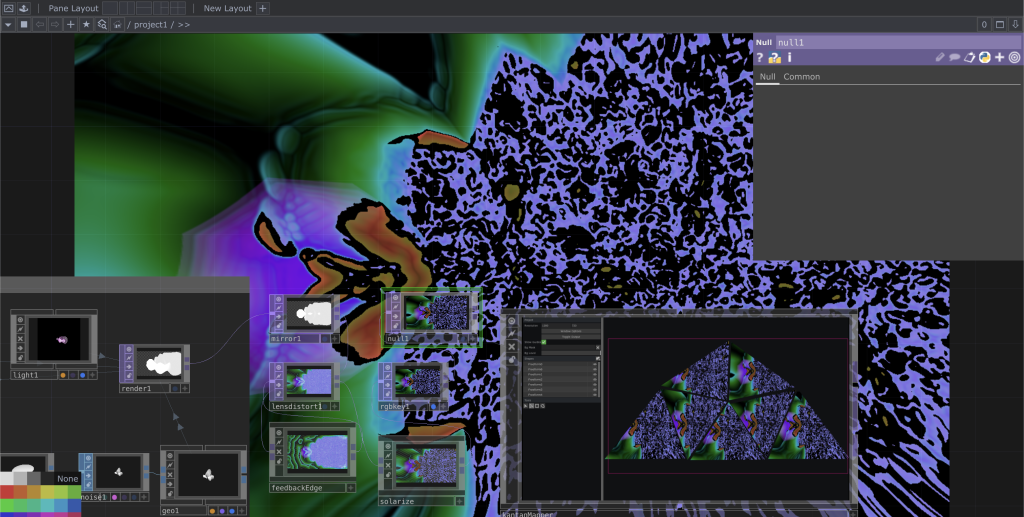The width and height of the screenshot is (1024, 517).
Task: Select the Null parameter page tab
Action: click(767, 77)
